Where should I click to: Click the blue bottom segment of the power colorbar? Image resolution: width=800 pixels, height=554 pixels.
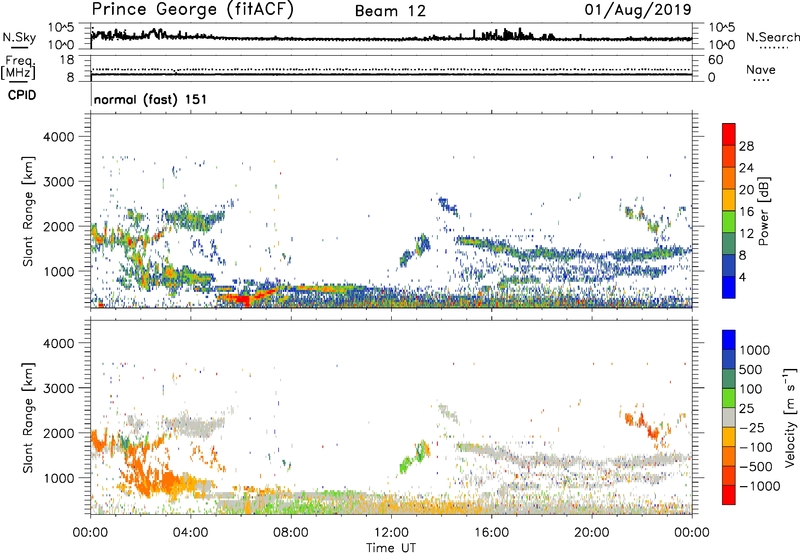pyautogui.click(x=729, y=287)
